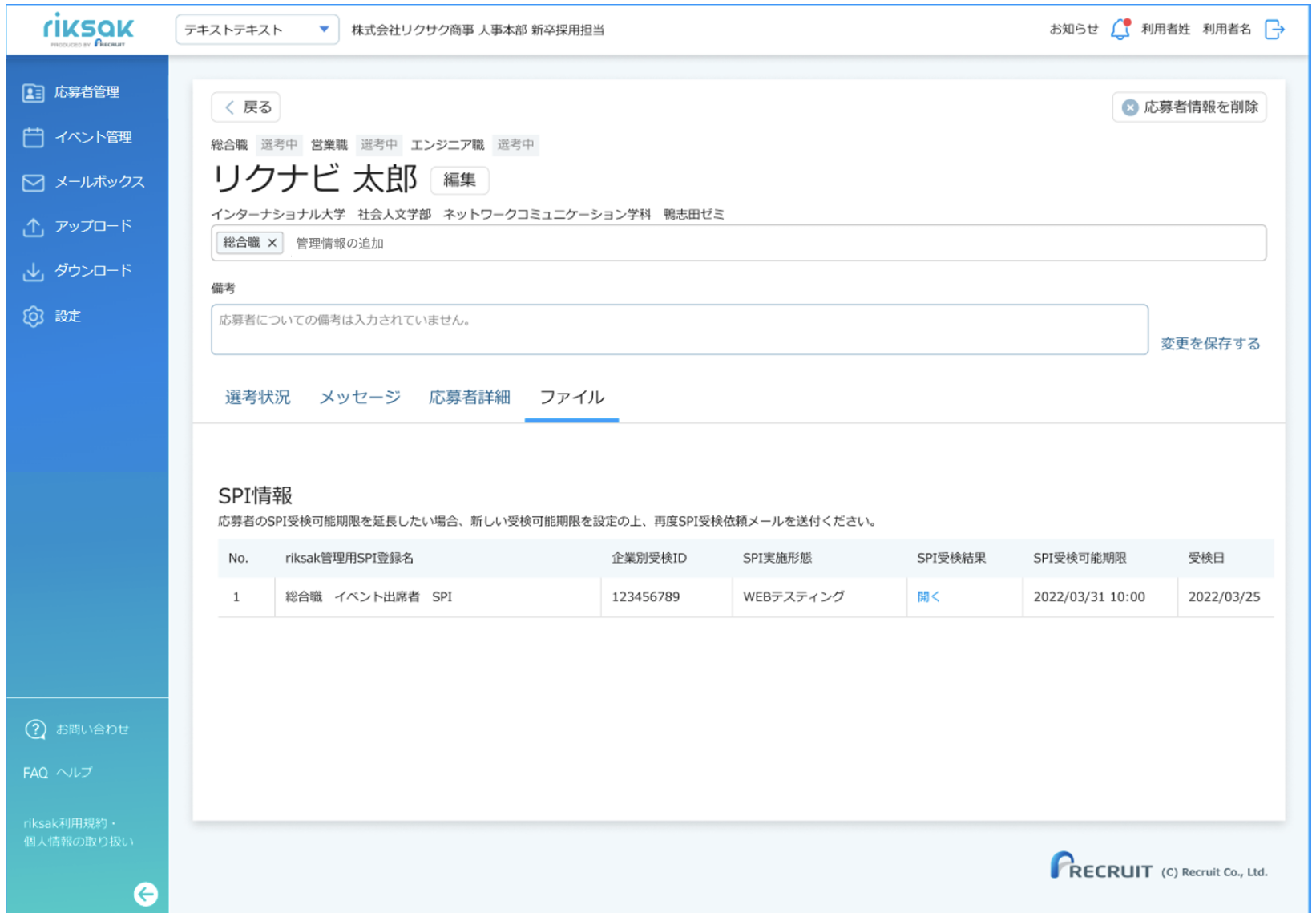Click the お問い合わせ question mark icon

coord(35,729)
